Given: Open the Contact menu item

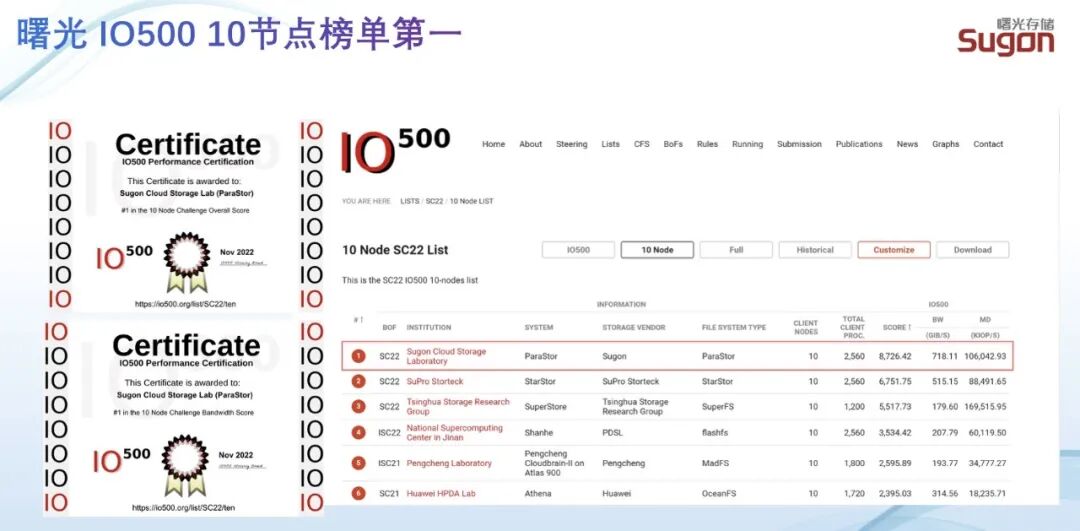Looking at the screenshot, I should [x=988, y=144].
